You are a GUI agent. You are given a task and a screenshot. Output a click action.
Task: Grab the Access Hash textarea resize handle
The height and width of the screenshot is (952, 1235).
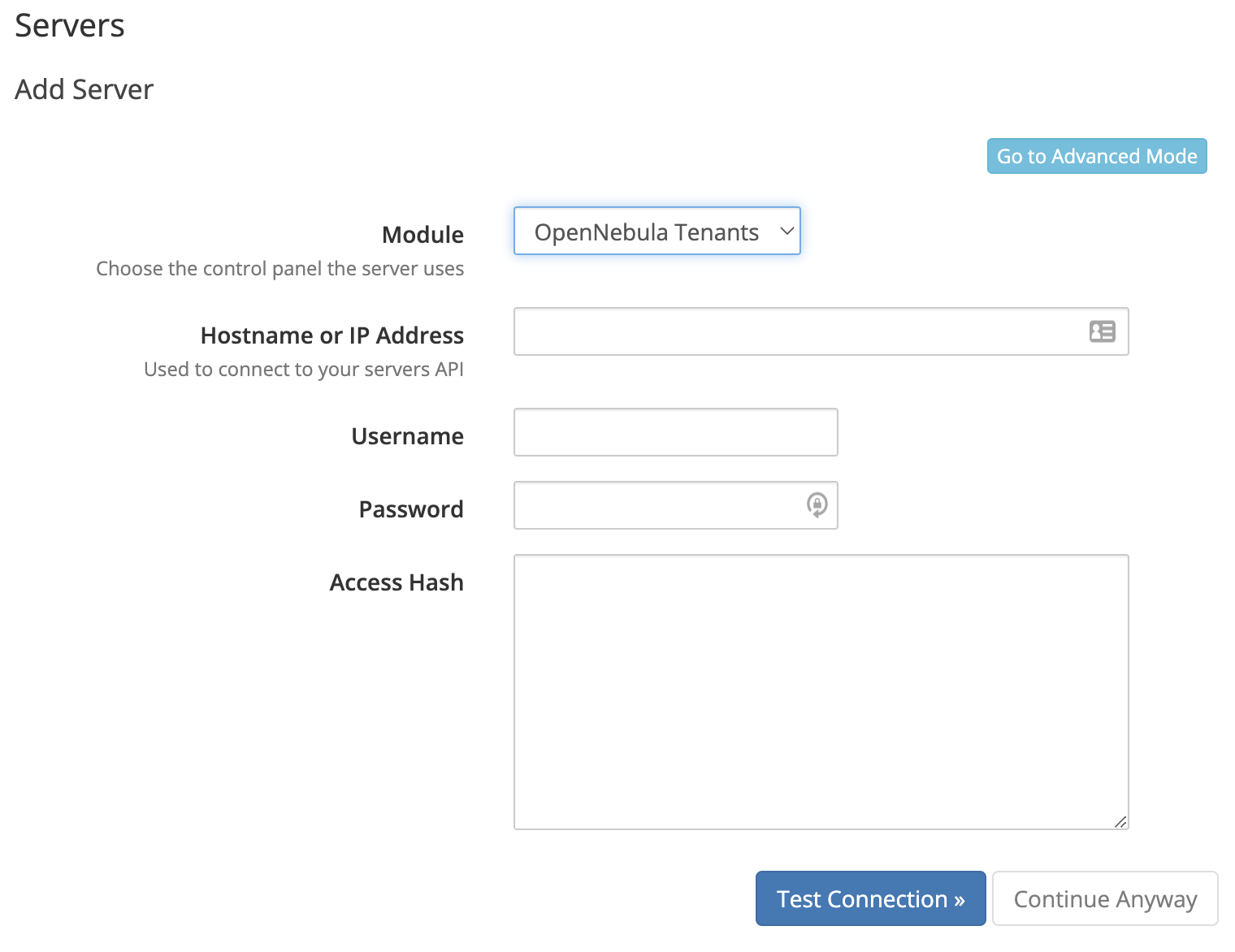click(1120, 821)
